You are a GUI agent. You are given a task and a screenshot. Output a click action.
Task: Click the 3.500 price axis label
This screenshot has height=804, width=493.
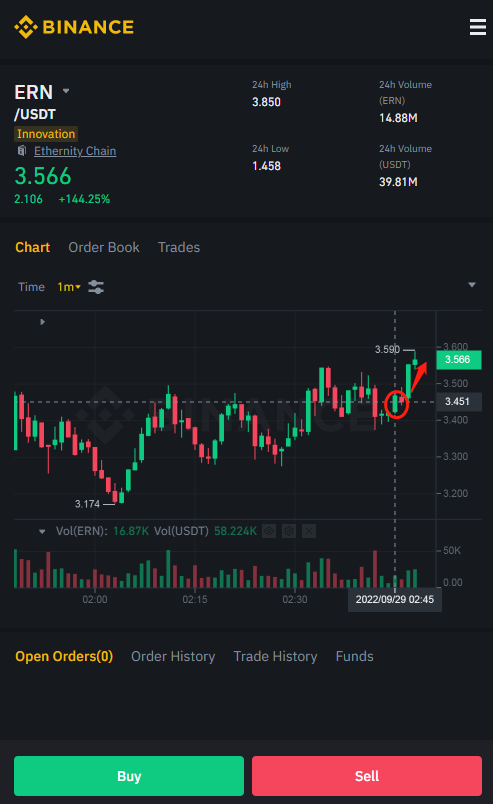[456, 383]
